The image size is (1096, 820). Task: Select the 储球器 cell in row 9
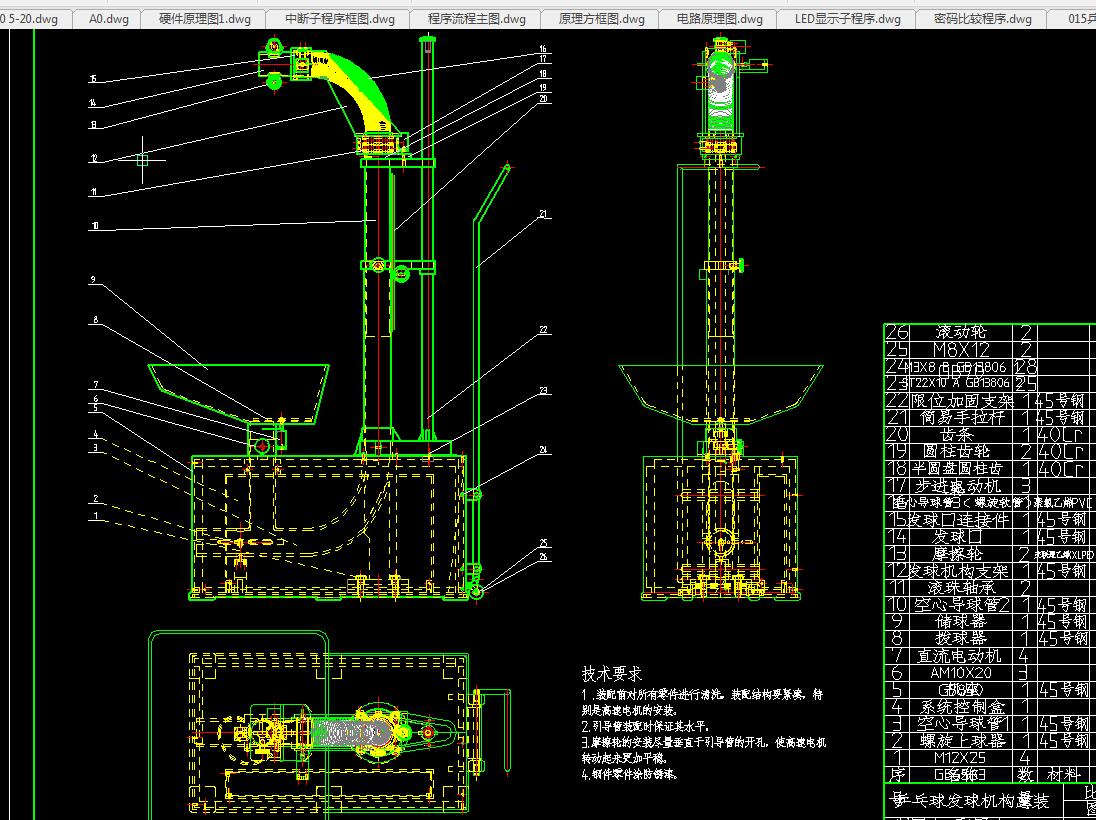[x=960, y=621]
